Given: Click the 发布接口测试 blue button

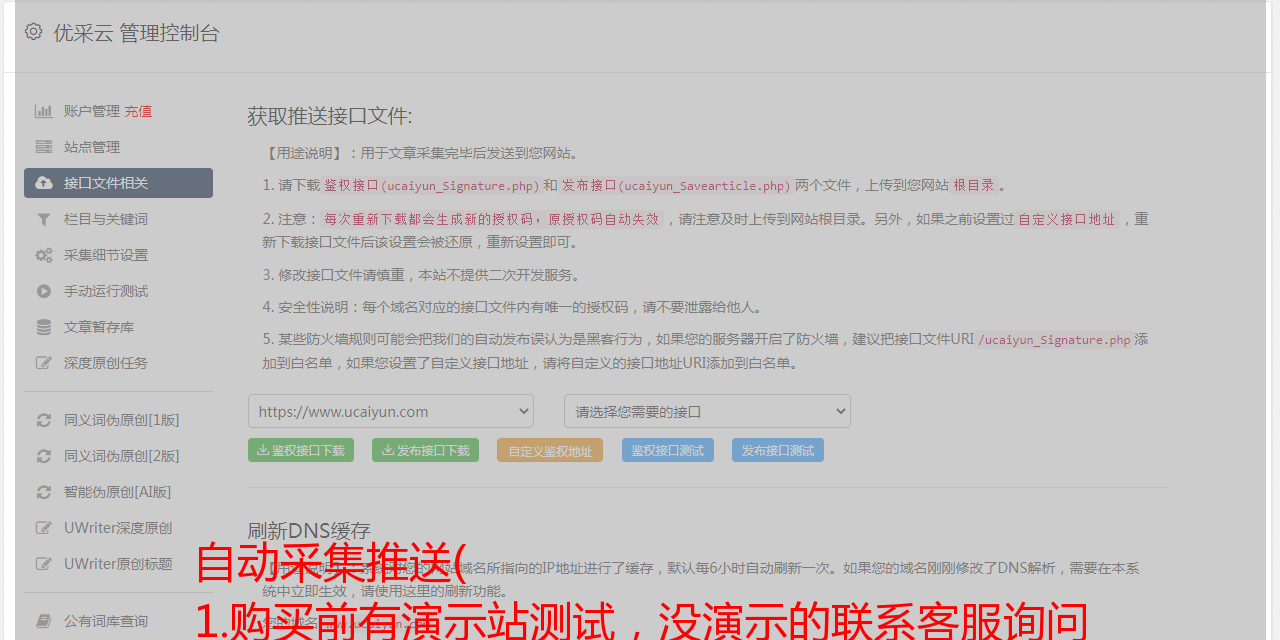Looking at the screenshot, I should [x=778, y=450].
